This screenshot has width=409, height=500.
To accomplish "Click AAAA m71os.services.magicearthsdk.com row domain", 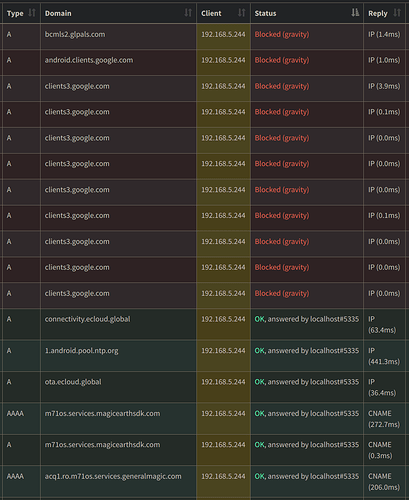I will 103,413.
